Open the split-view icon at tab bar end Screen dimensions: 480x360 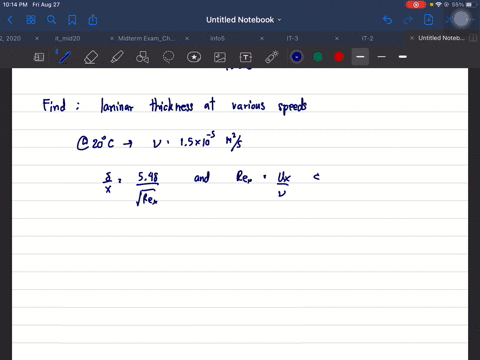pyautogui.click(x=473, y=38)
